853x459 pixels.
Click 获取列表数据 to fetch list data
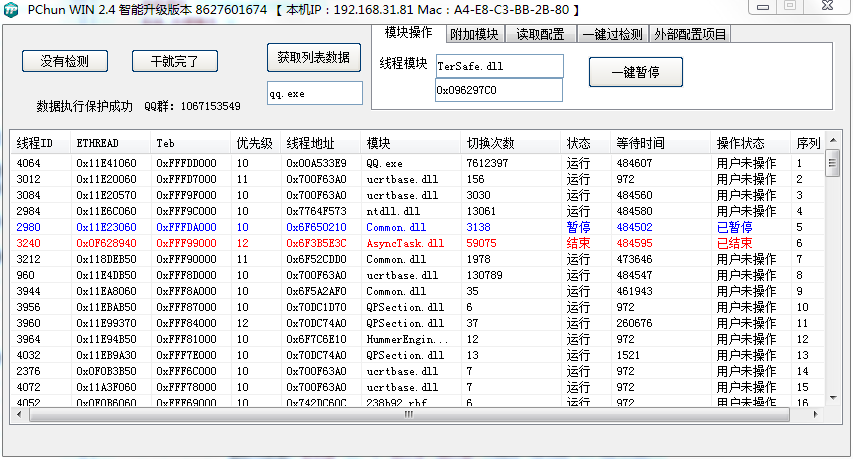[314, 58]
